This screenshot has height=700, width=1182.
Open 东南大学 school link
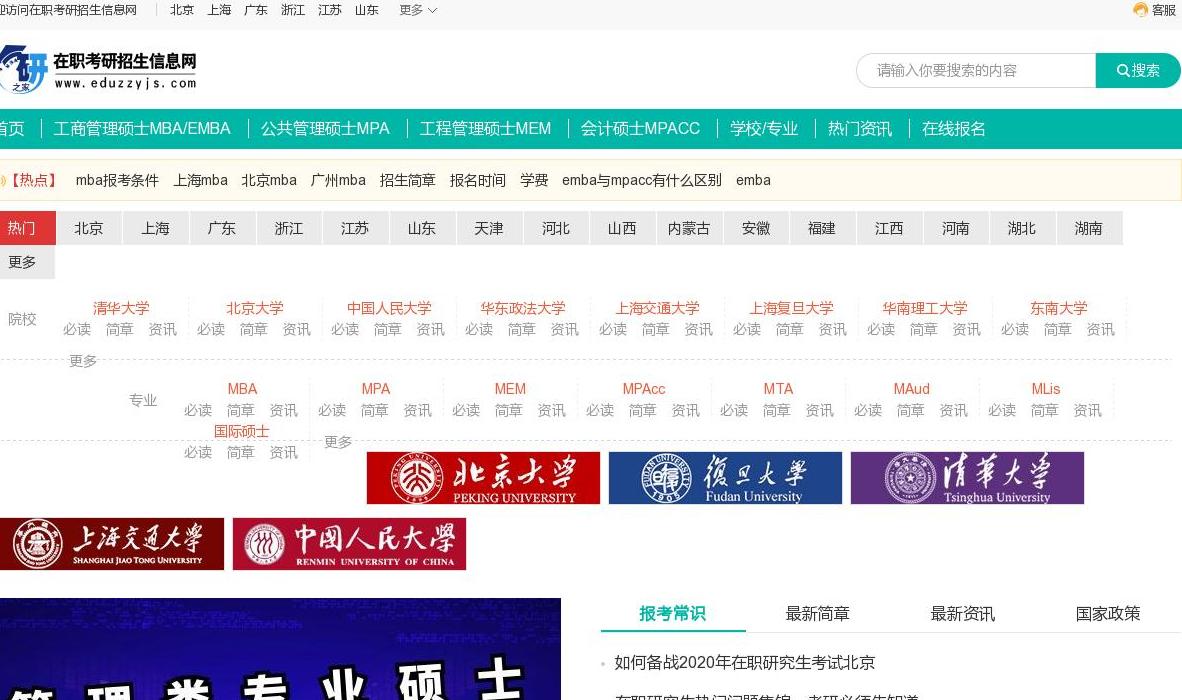[x=1059, y=308]
